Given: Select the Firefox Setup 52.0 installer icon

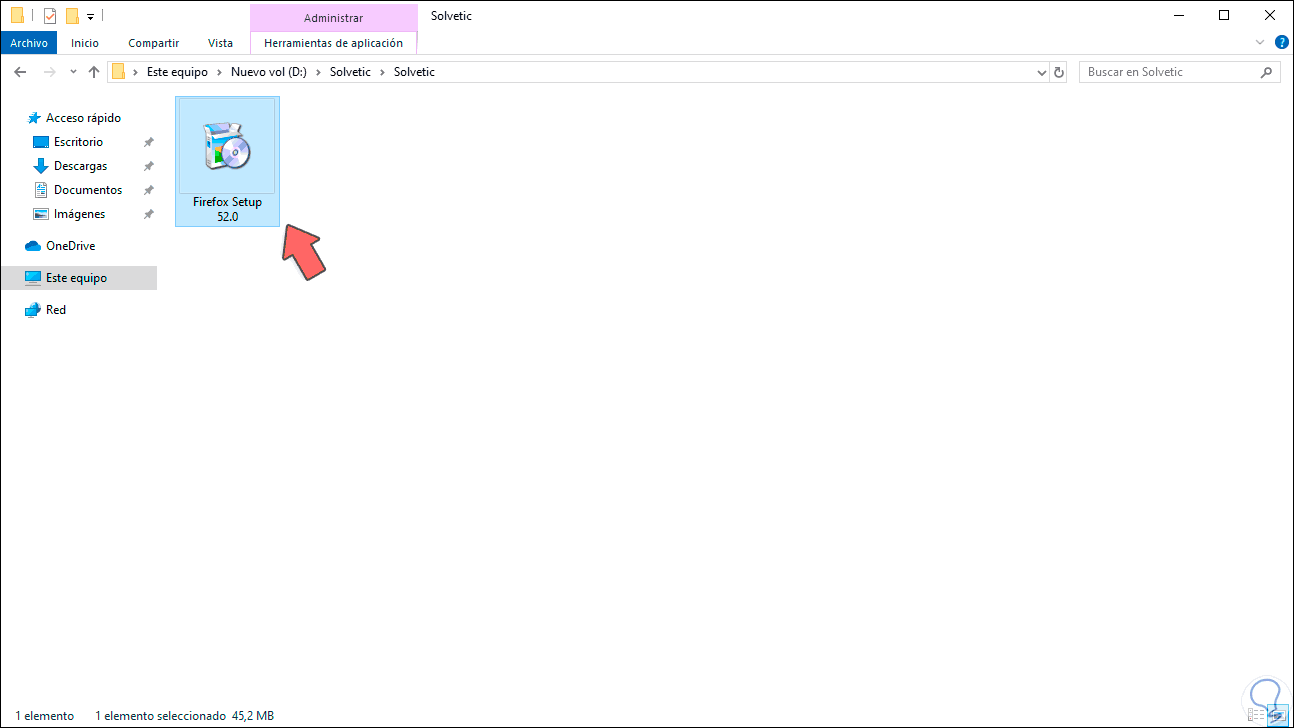Looking at the screenshot, I should pos(227,146).
